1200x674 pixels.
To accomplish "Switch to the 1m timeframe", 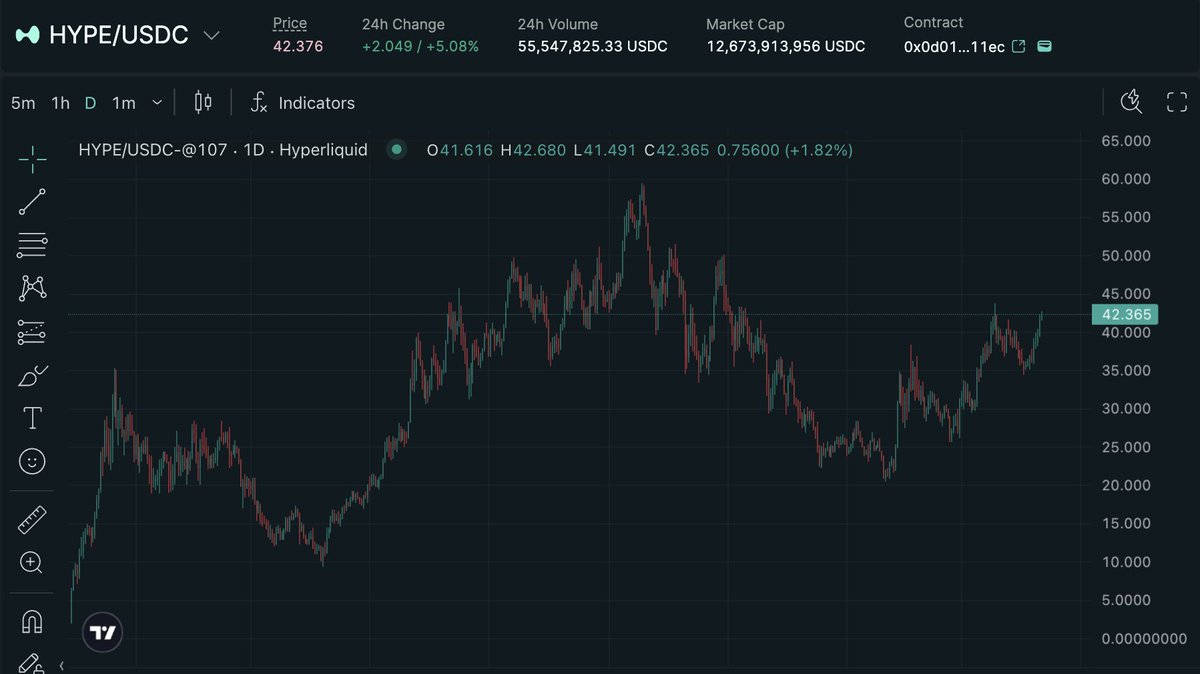I will 124,103.
